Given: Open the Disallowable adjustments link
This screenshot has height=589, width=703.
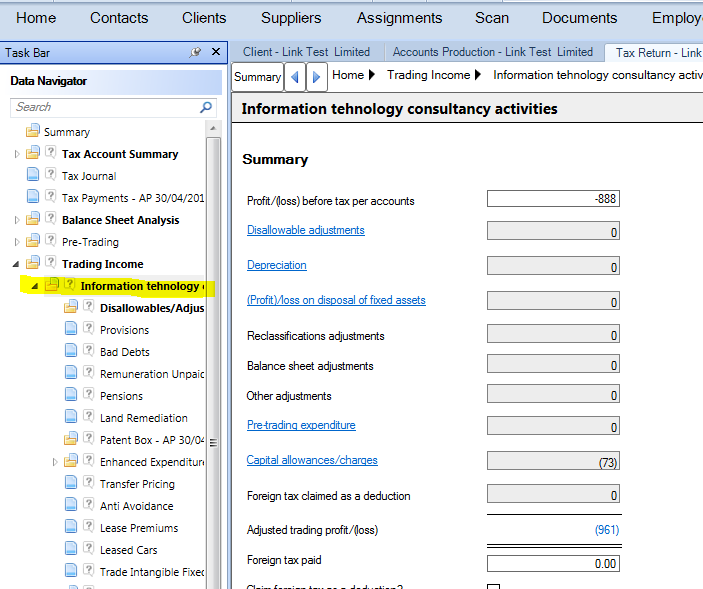Looking at the screenshot, I should coord(306,230).
